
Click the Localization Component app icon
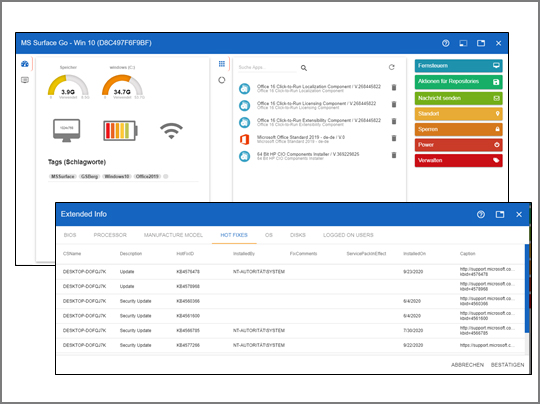click(245, 89)
